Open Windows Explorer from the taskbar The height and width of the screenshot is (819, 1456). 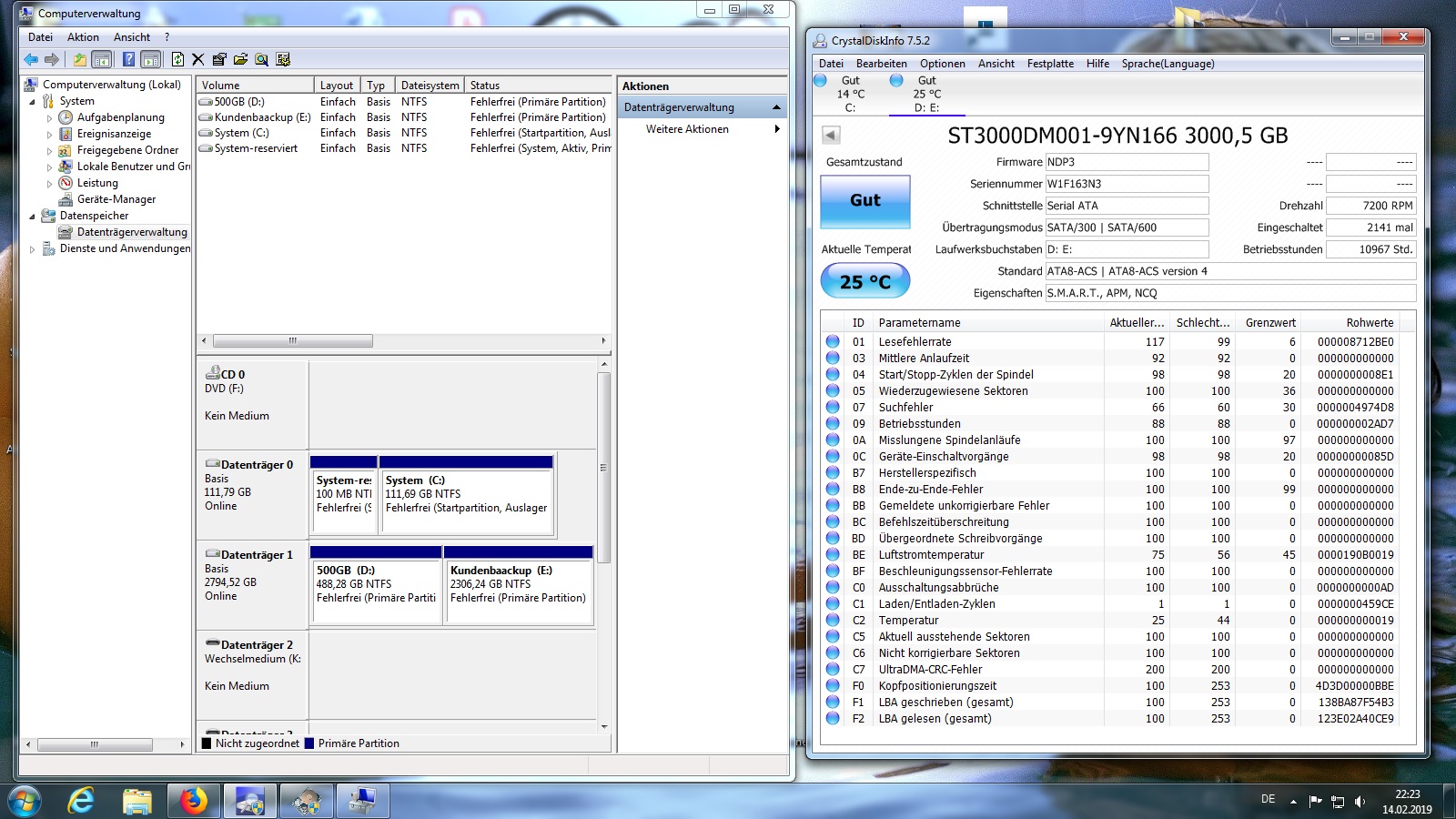click(x=137, y=801)
